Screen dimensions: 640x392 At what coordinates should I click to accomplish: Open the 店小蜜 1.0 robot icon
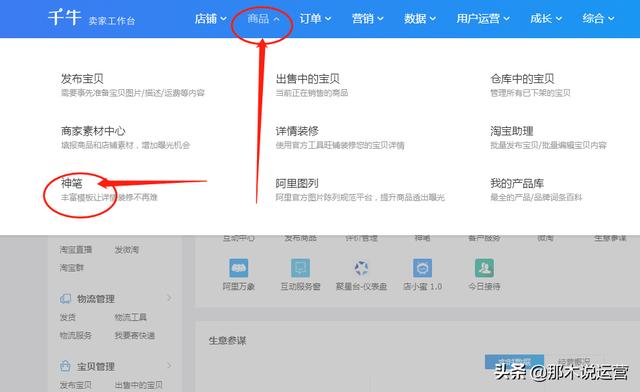pos(422,268)
